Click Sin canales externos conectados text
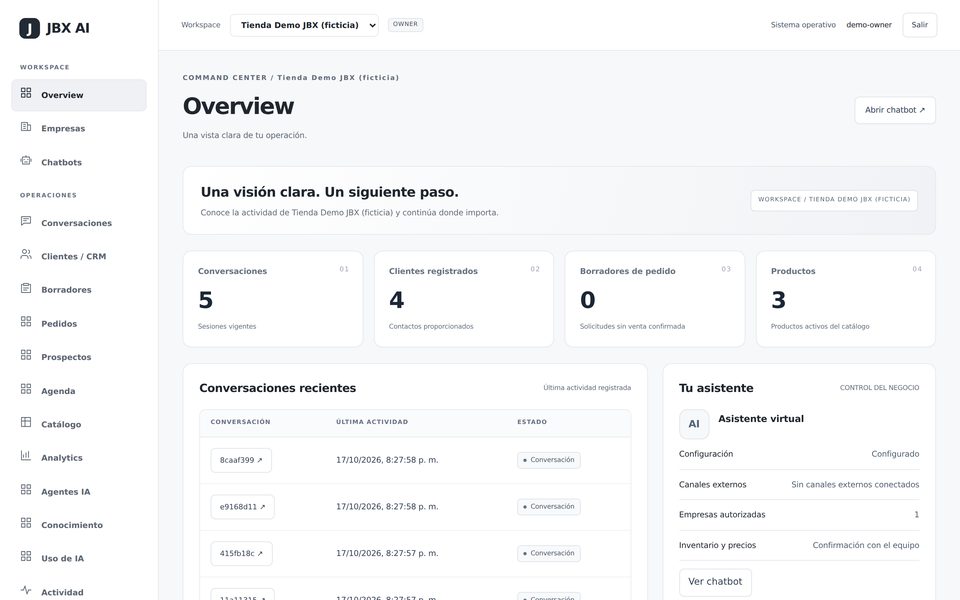The width and height of the screenshot is (960, 600). point(855,484)
